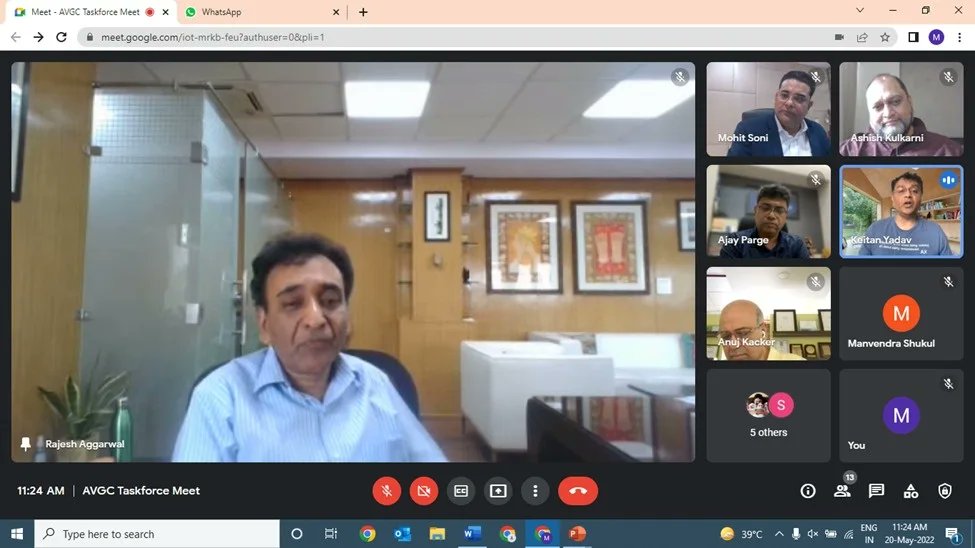The height and width of the screenshot is (548, 975).
Task: Select Manvendra Shukul's avatar tile
Action: pyautogui.click(x=901, y=313)
